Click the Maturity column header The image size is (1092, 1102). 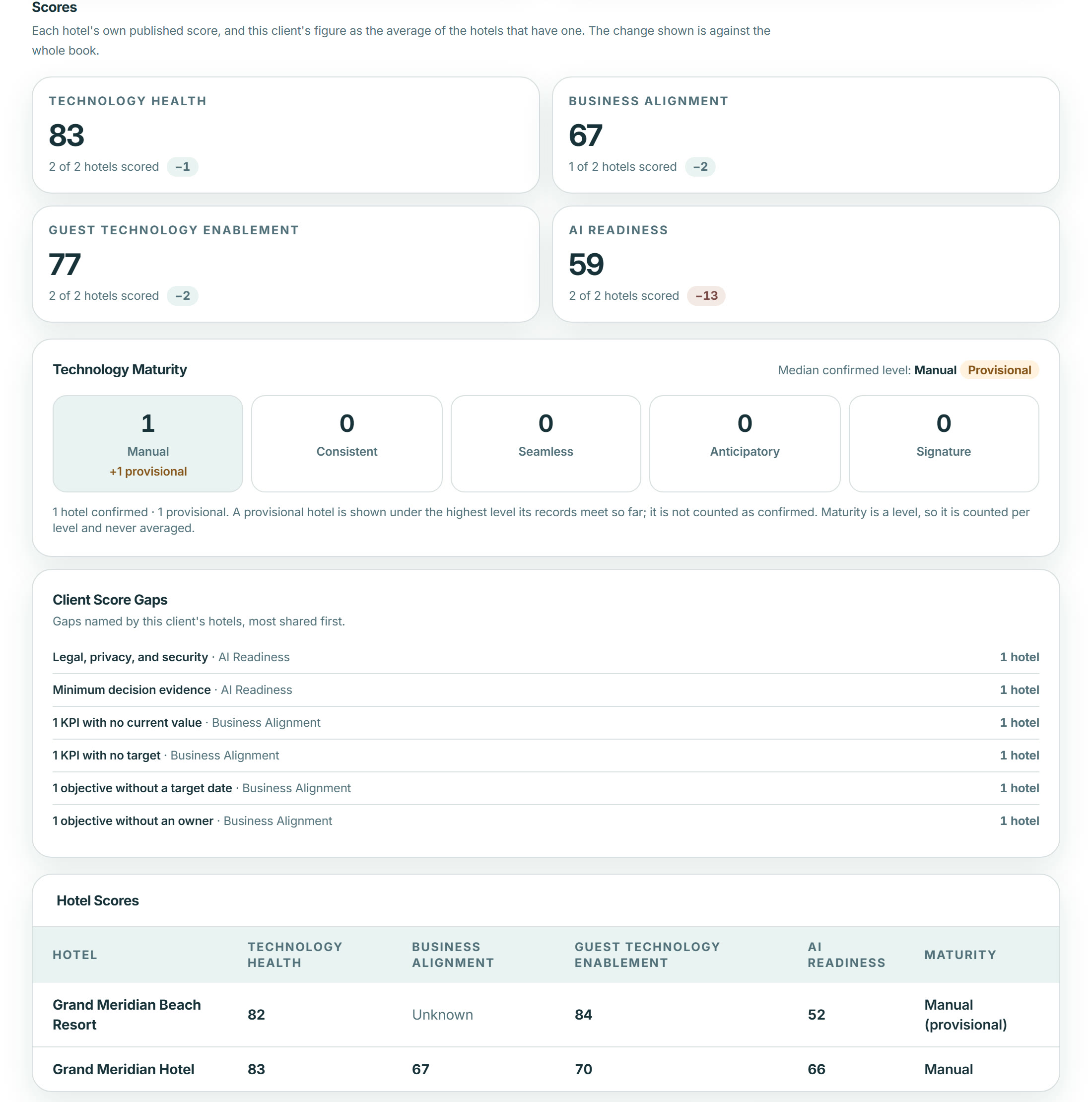(x=960, y=955)
